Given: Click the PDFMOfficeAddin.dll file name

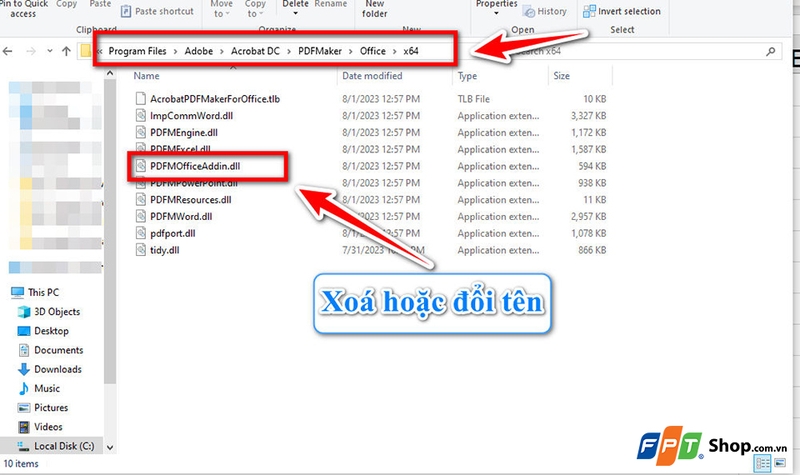Looking at the screenshot, I should click(195, 166).
